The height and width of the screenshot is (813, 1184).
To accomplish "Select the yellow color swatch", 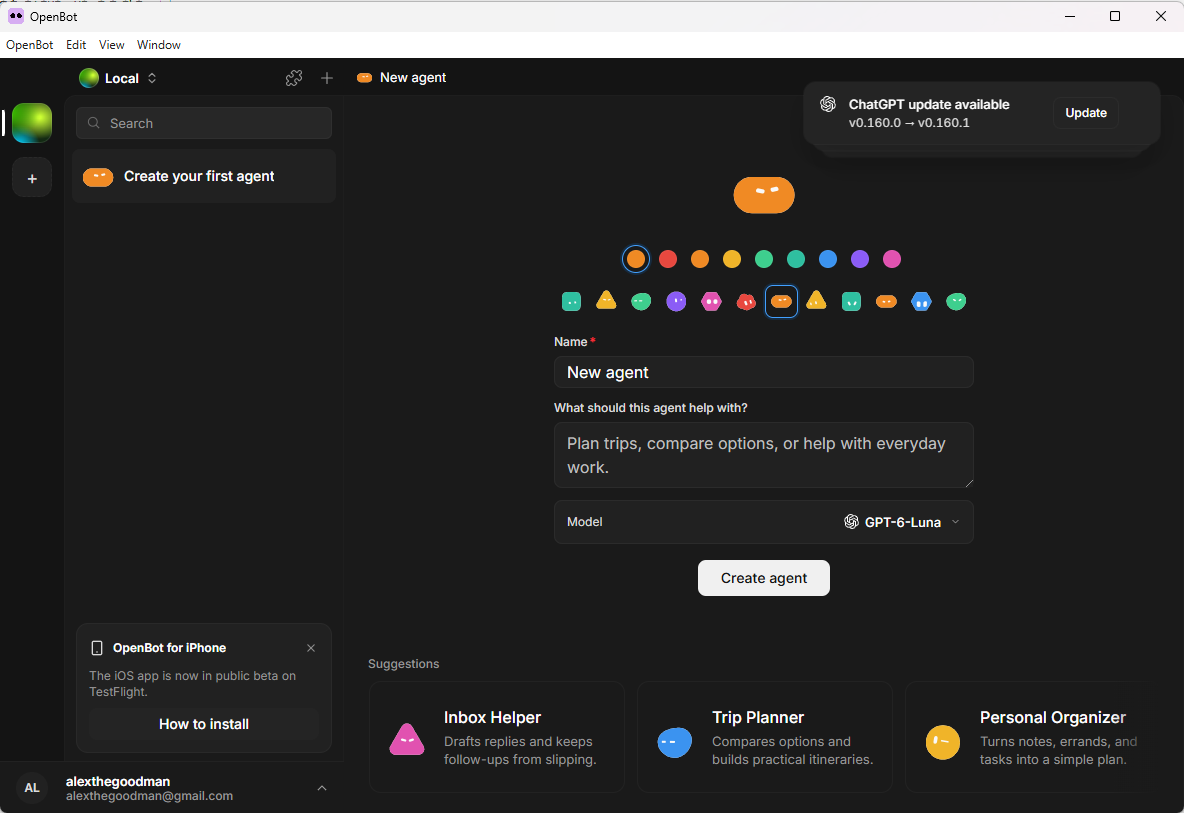I will (732, 259).
